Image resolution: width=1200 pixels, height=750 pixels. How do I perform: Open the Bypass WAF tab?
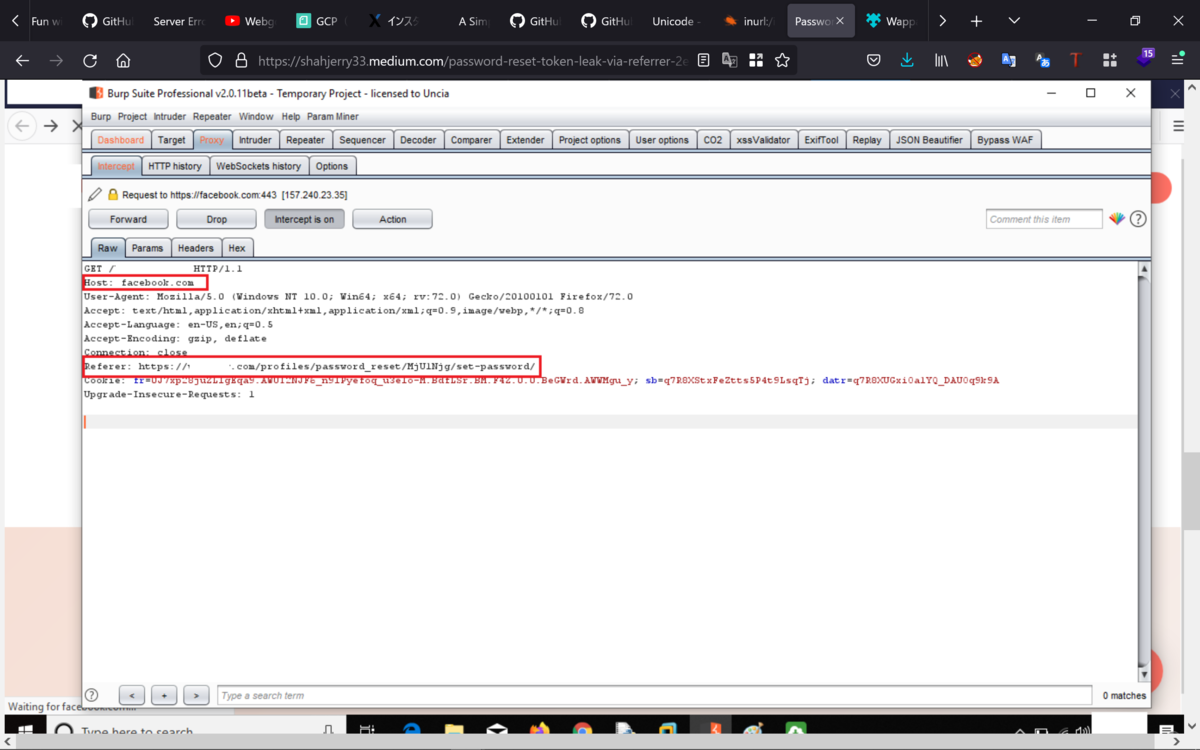pyautogui.click(x=1005, y=140)
